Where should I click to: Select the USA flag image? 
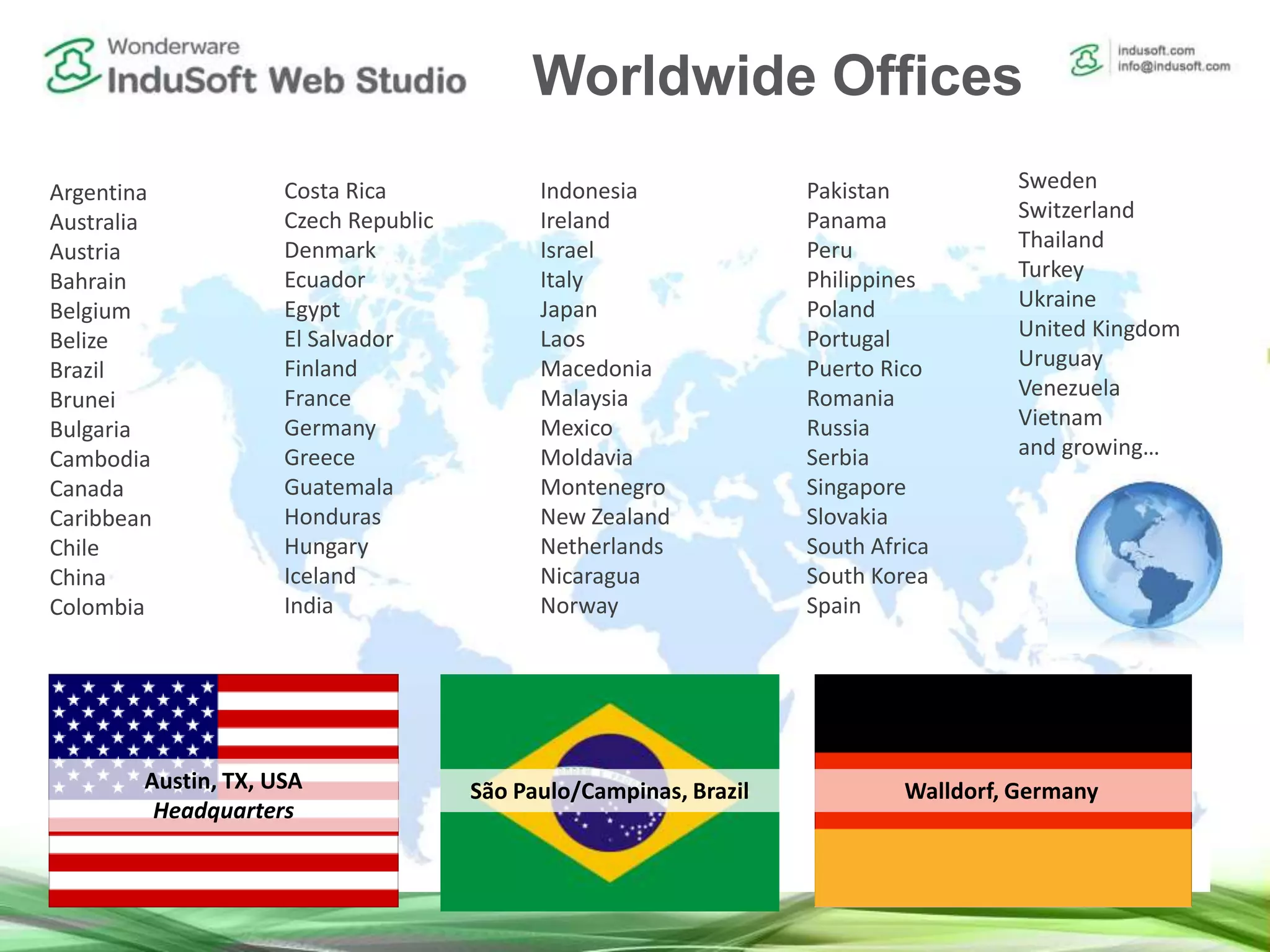pyautogui.click(x=223, y=790)
